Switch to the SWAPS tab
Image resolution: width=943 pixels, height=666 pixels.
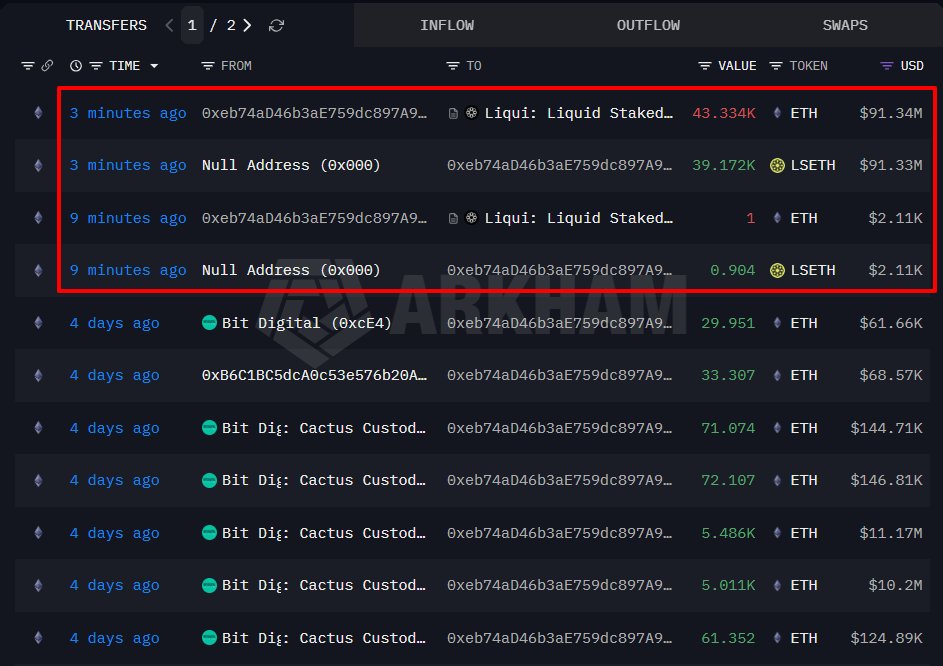click(845, 25)
